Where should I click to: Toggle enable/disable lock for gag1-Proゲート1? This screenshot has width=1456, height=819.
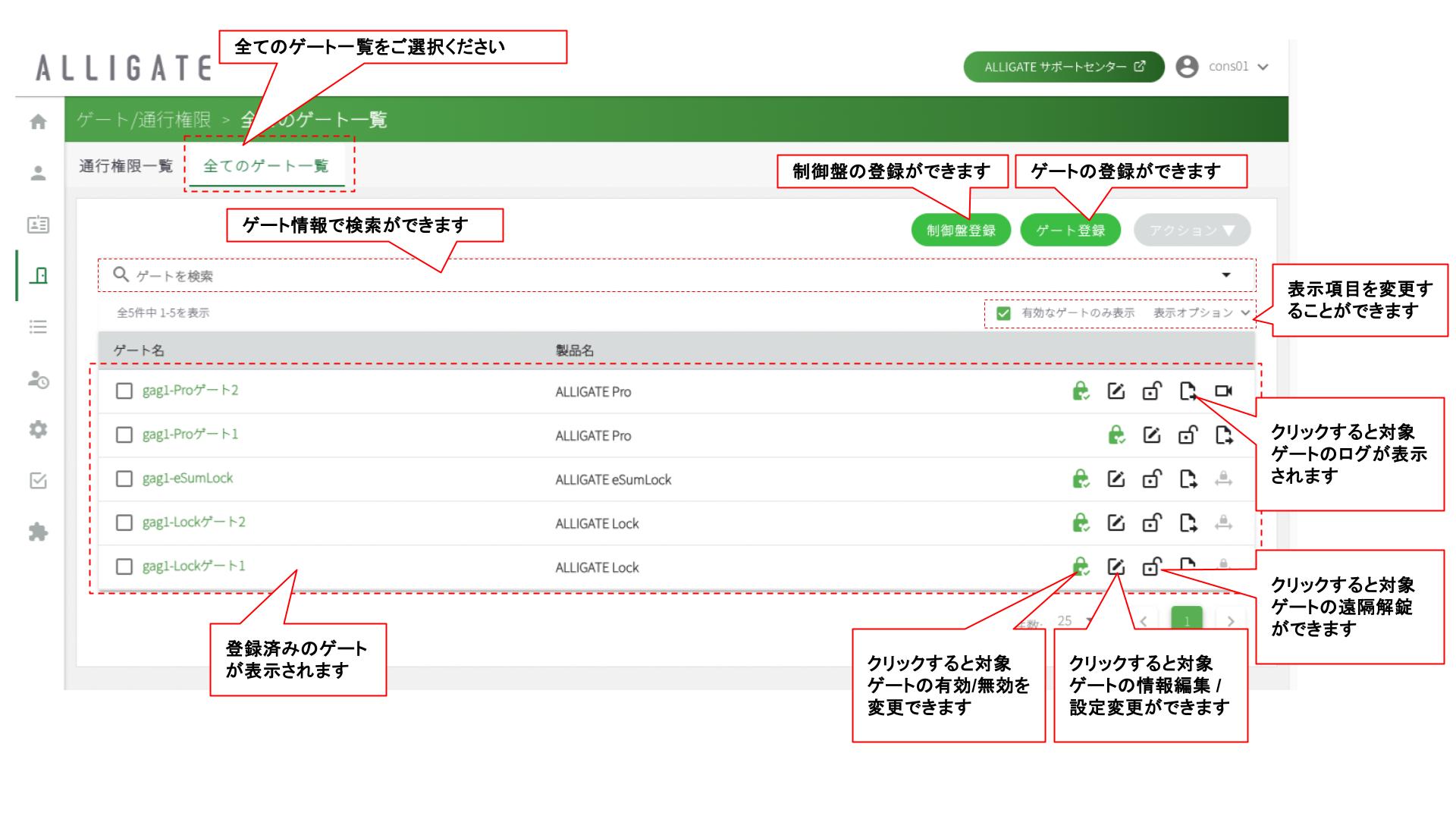[1116, 435]
